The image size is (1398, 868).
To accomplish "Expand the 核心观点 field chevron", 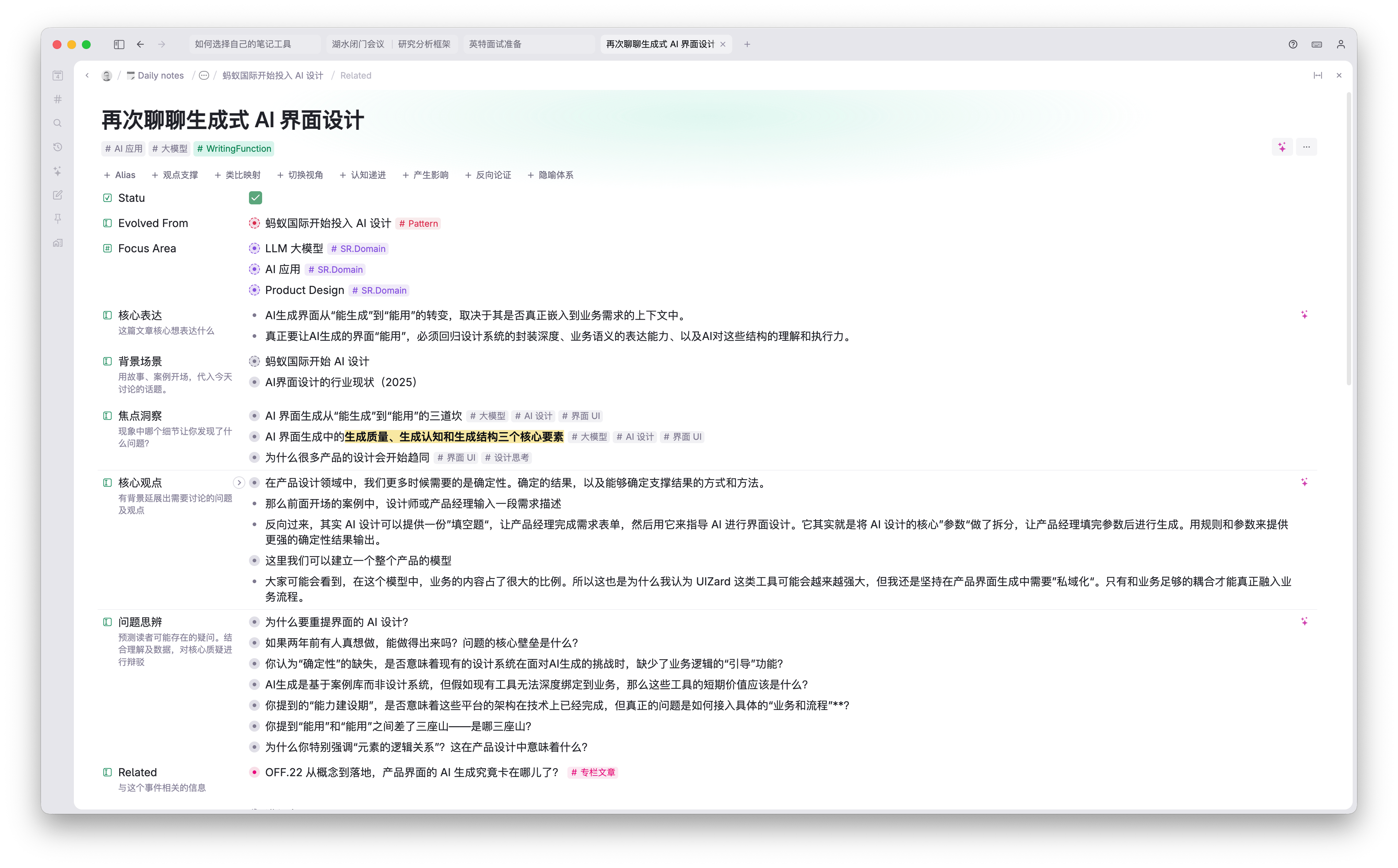I will tap(239, 483).
